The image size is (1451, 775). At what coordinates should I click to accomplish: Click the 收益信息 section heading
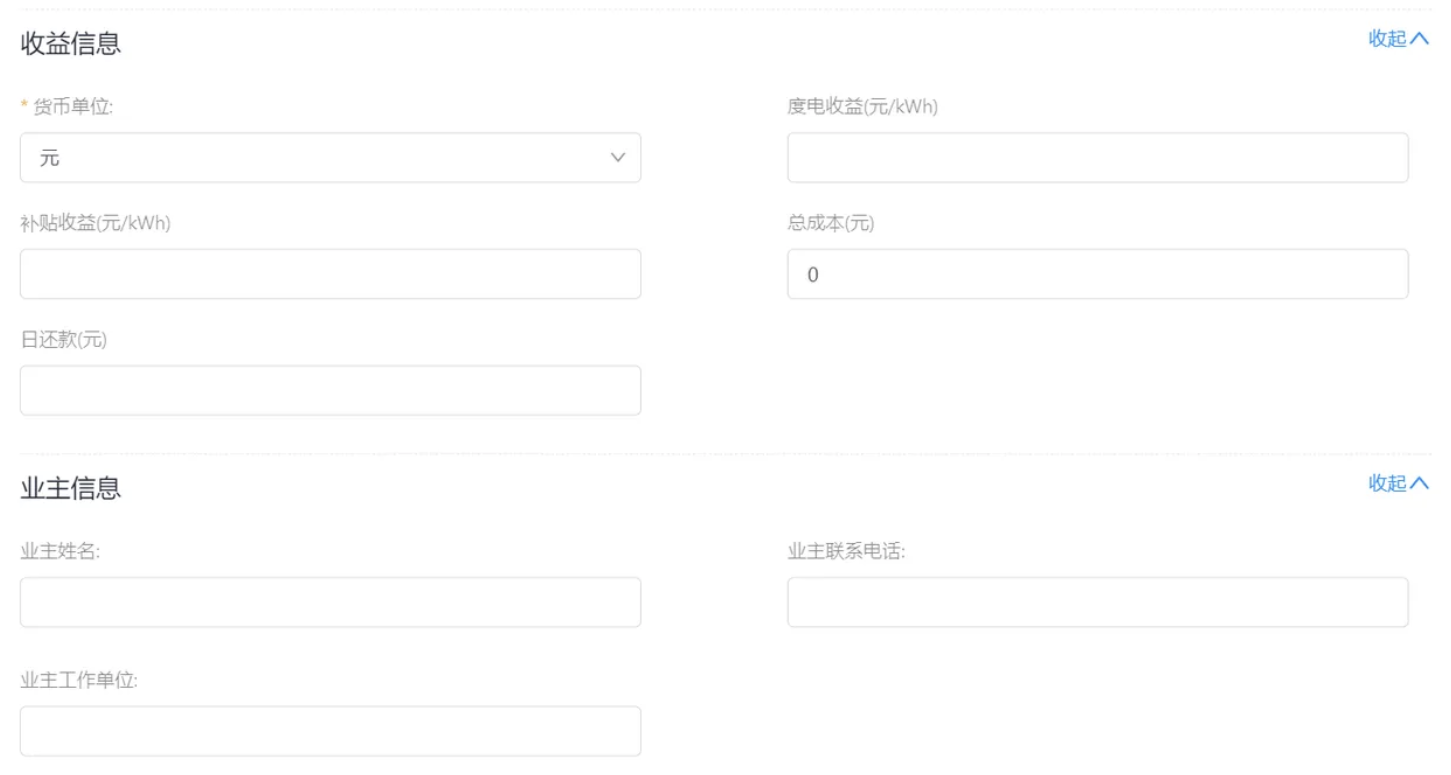pyautogui.click(x=71, y=44)
